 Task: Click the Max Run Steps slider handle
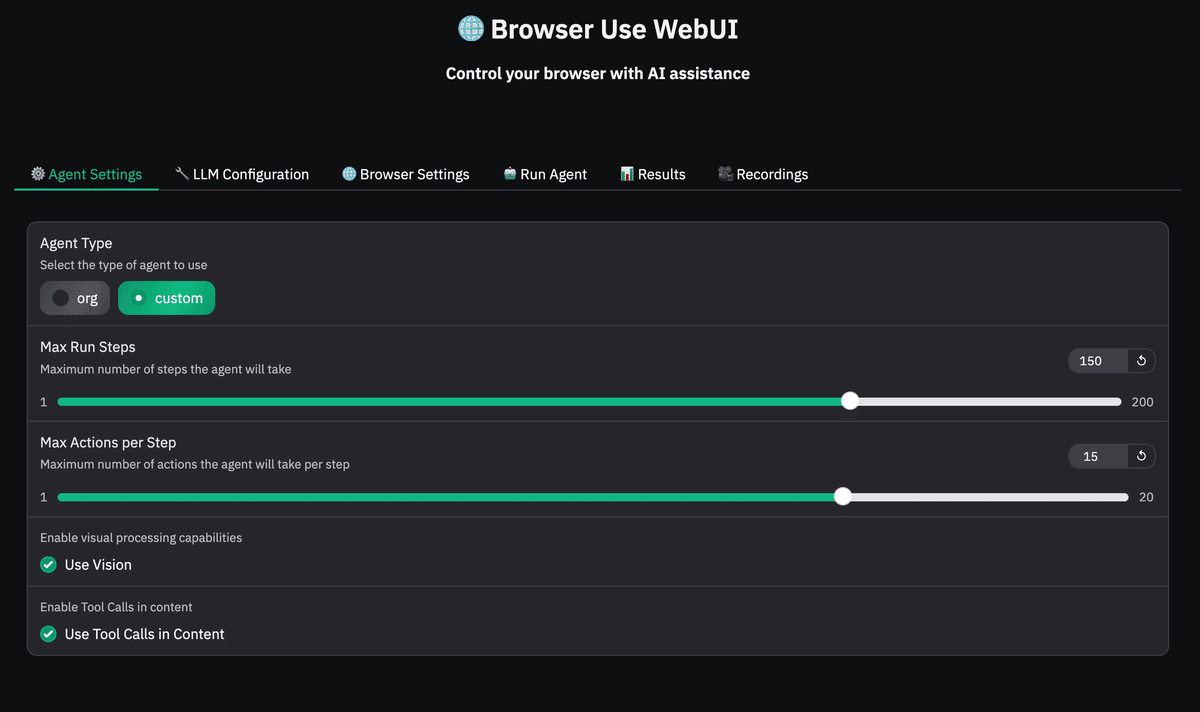[850, 401]
